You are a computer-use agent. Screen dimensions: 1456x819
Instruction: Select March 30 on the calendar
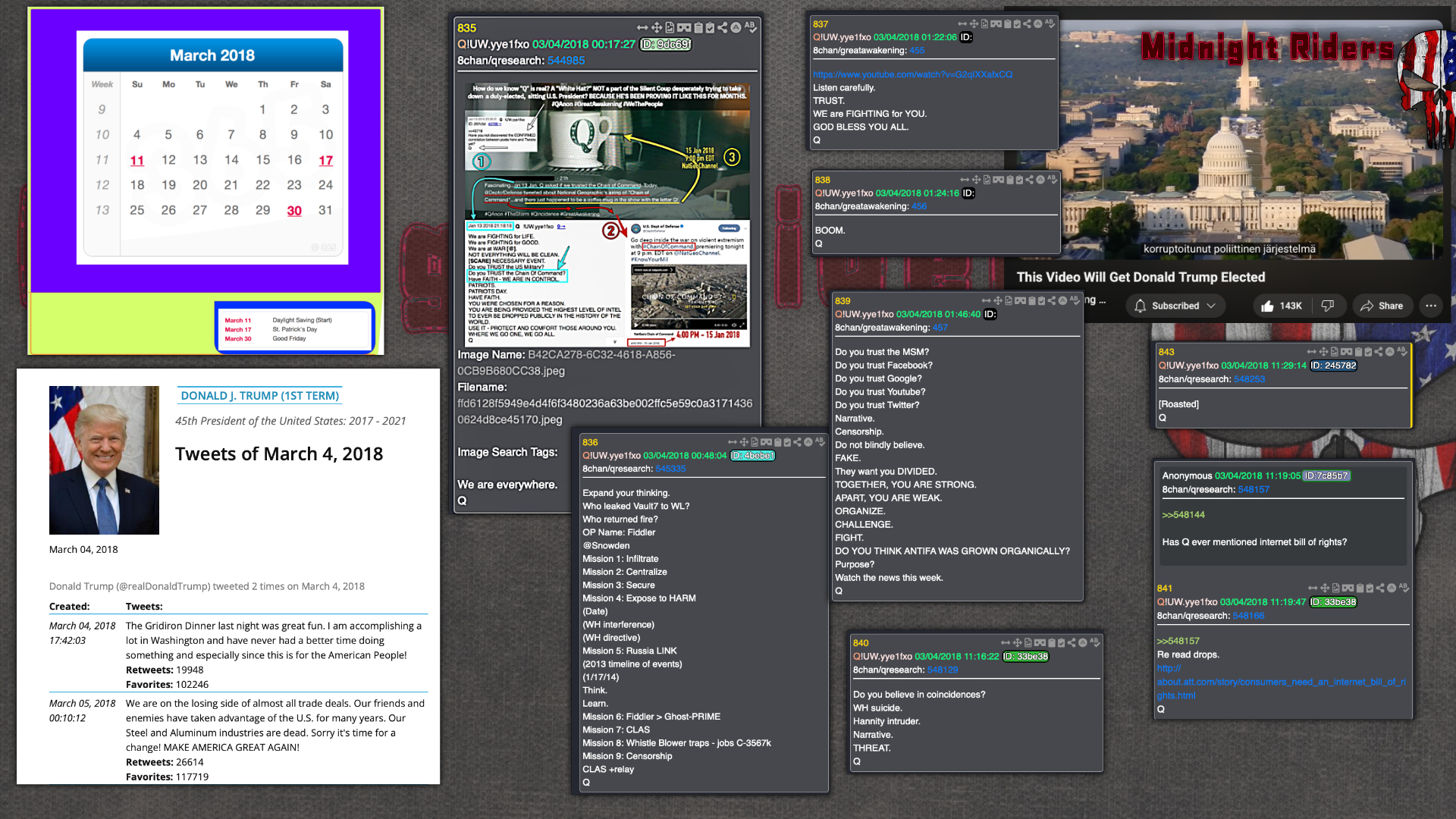pos(294,211)
